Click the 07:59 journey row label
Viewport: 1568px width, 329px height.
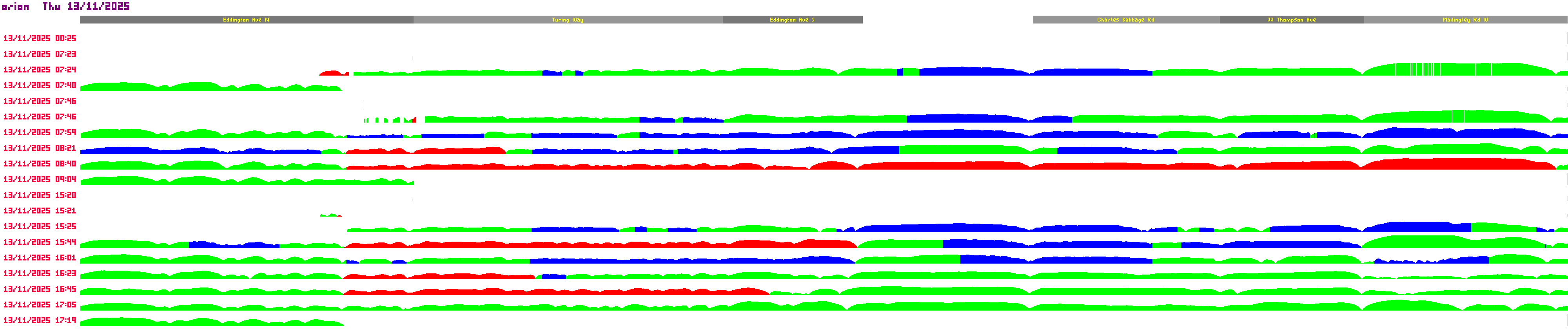tap(40, 132)
